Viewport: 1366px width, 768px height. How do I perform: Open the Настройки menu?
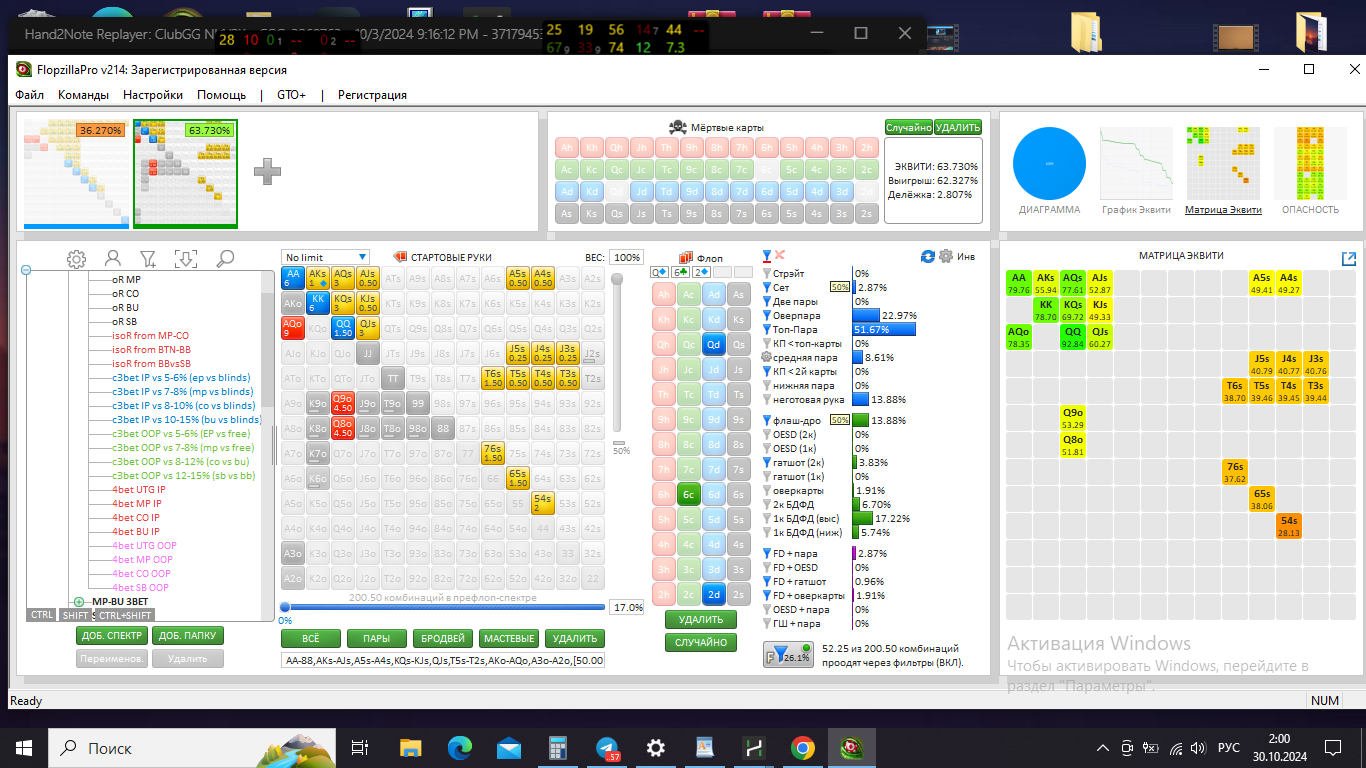[153, 95]
